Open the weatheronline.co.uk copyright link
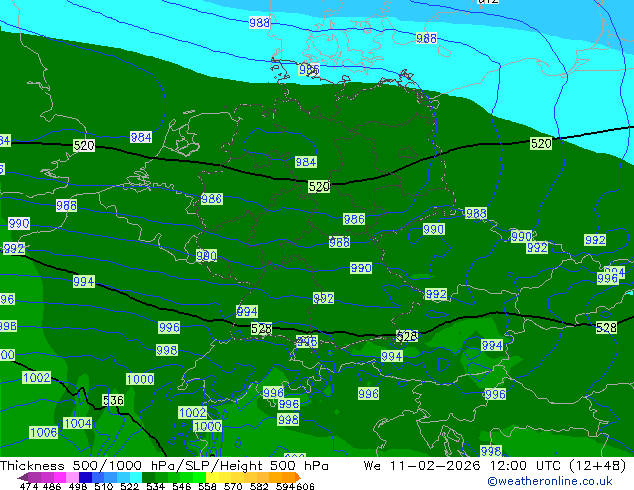Image resolution: width=634 pixels, height=490 pixels. [x=550, y=481]
